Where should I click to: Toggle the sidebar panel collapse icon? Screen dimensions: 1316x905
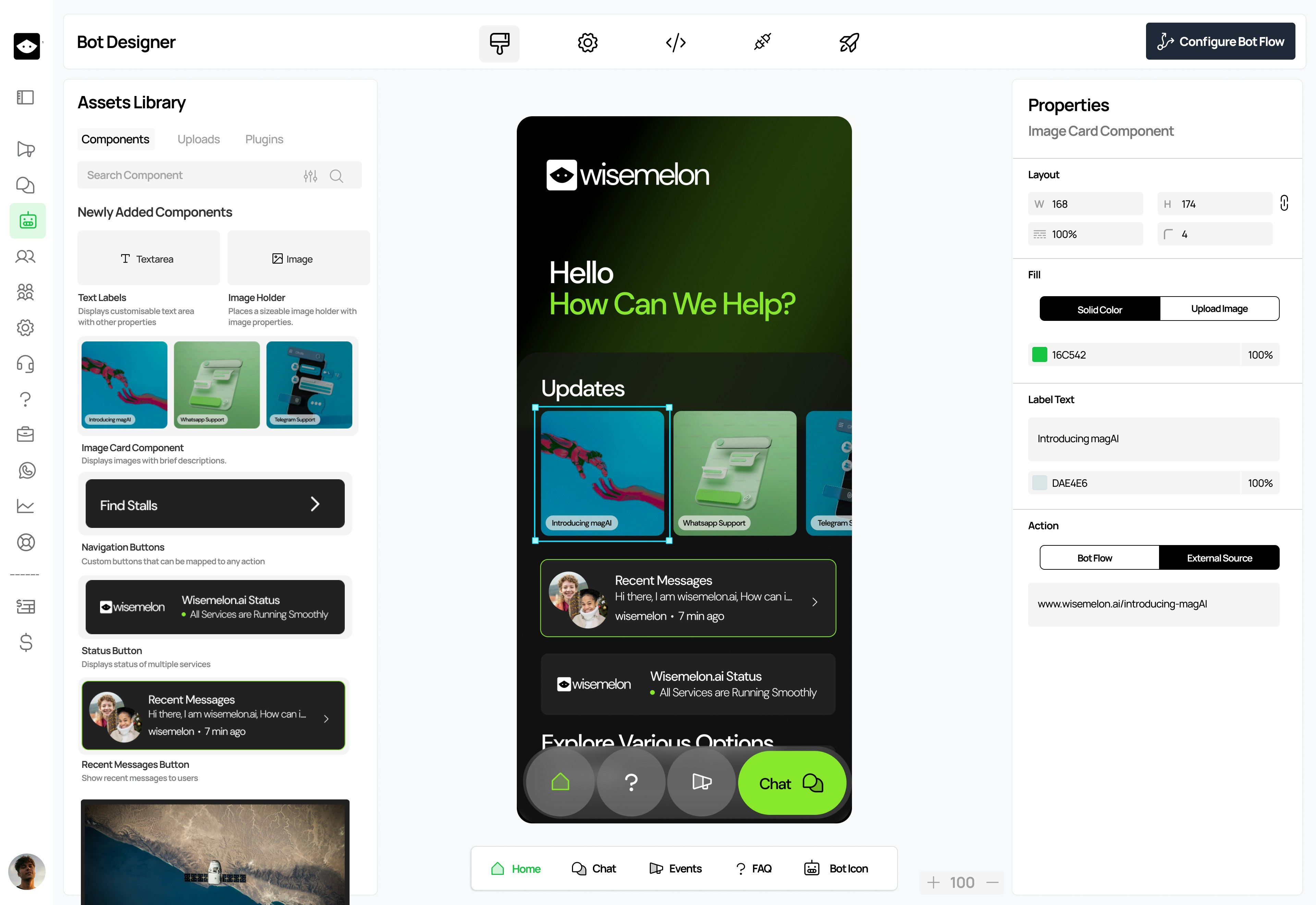click(25, 98)
